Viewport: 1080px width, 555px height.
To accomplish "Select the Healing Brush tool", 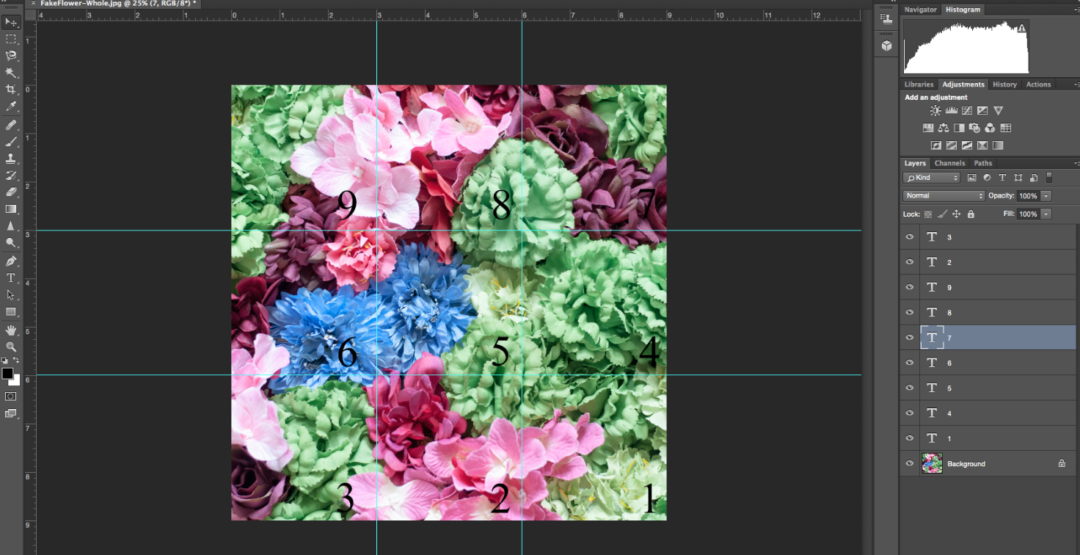I will click(11, 125).
